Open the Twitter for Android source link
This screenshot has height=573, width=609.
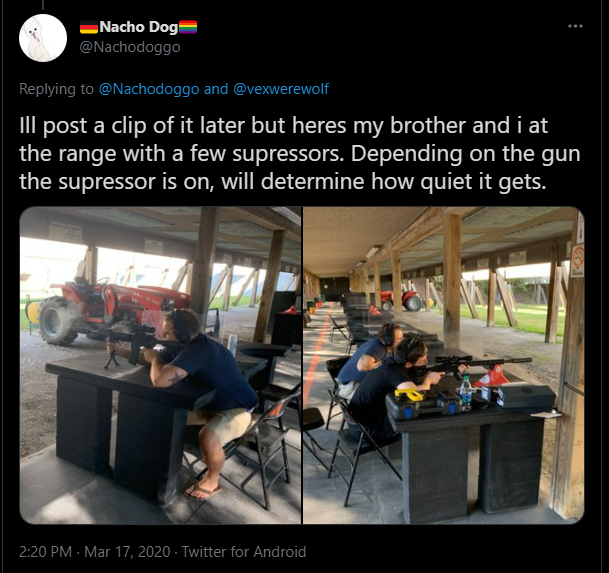coord(244,552)
